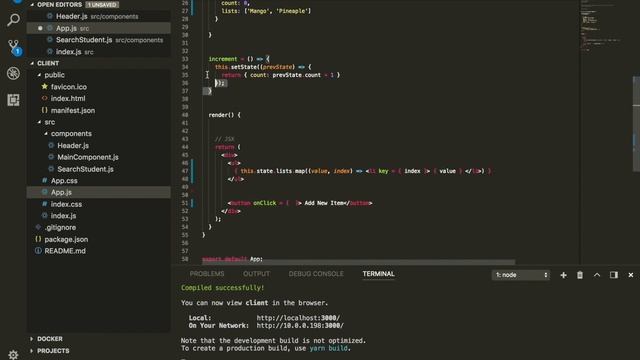The image size is (640, 360).
Task: Open the Extensions view icon
Action: click(x=13, y=100)
